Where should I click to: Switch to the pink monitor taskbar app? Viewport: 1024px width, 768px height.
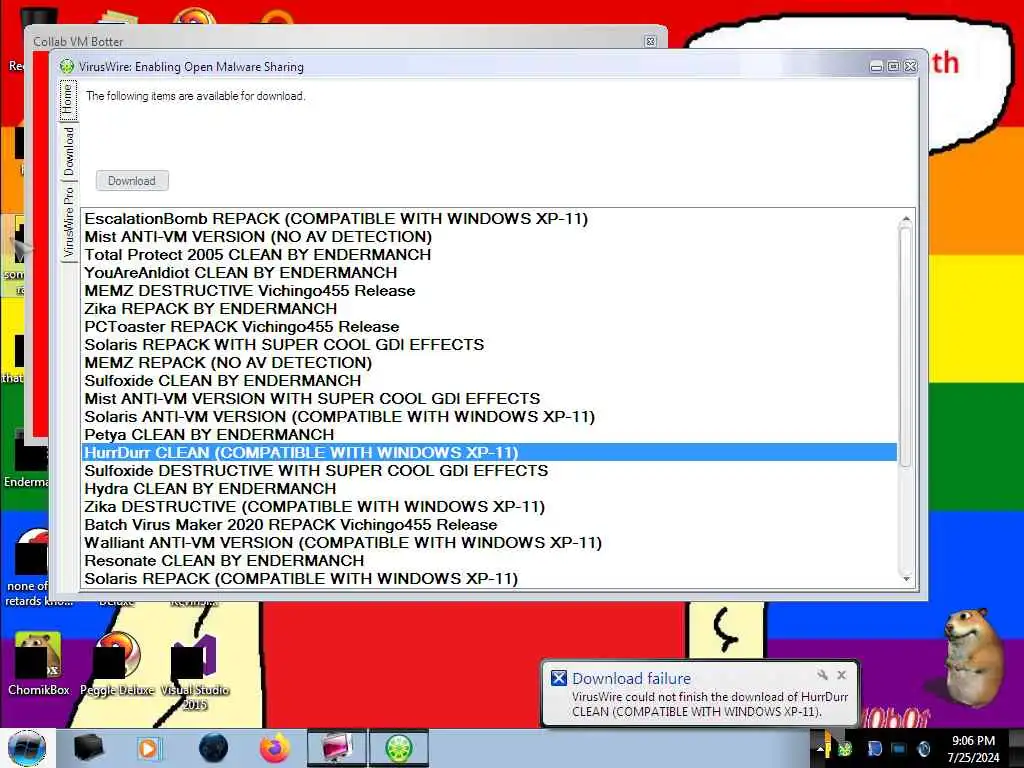click(336, 748)
